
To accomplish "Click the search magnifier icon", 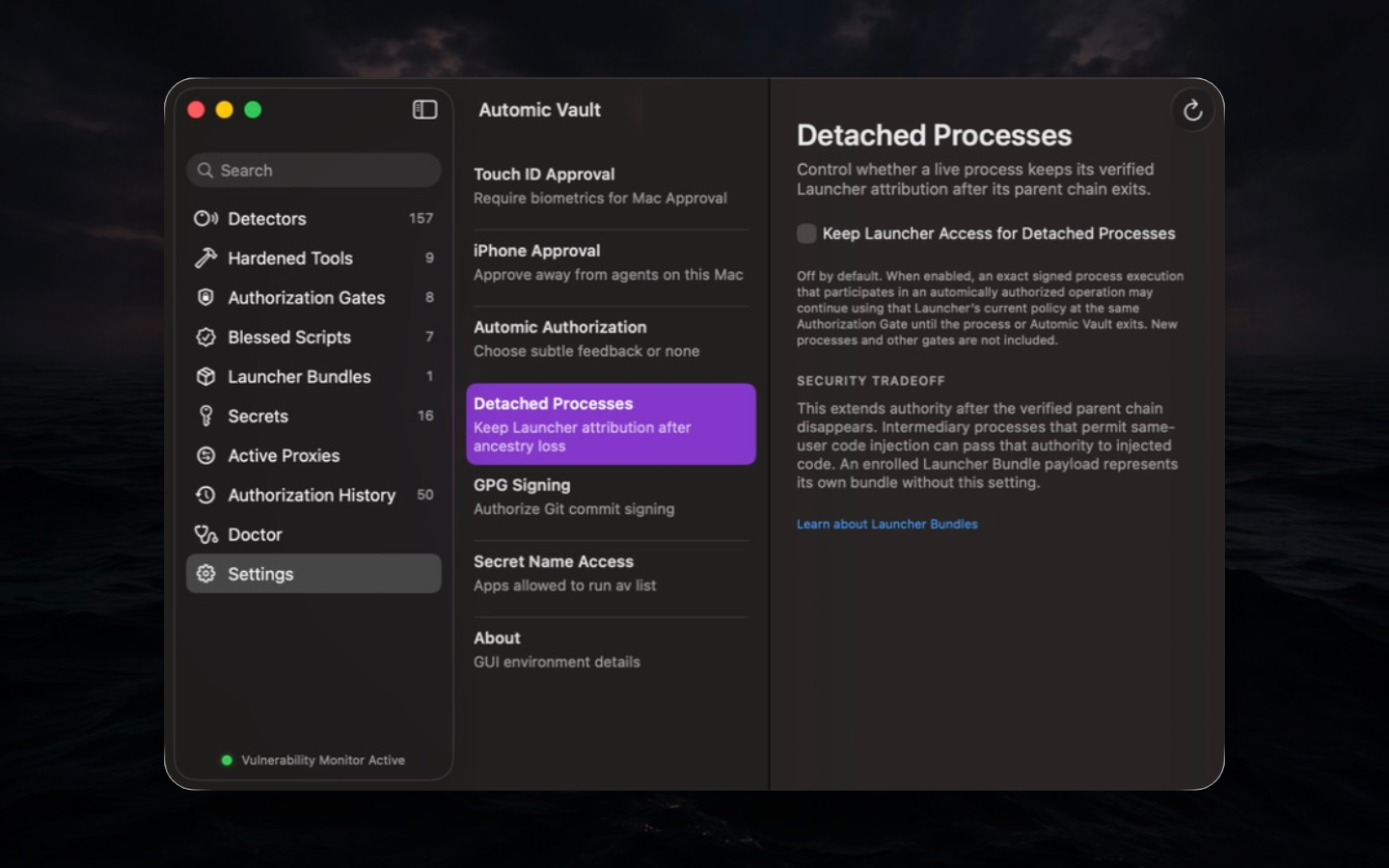I will pos(205,171).
